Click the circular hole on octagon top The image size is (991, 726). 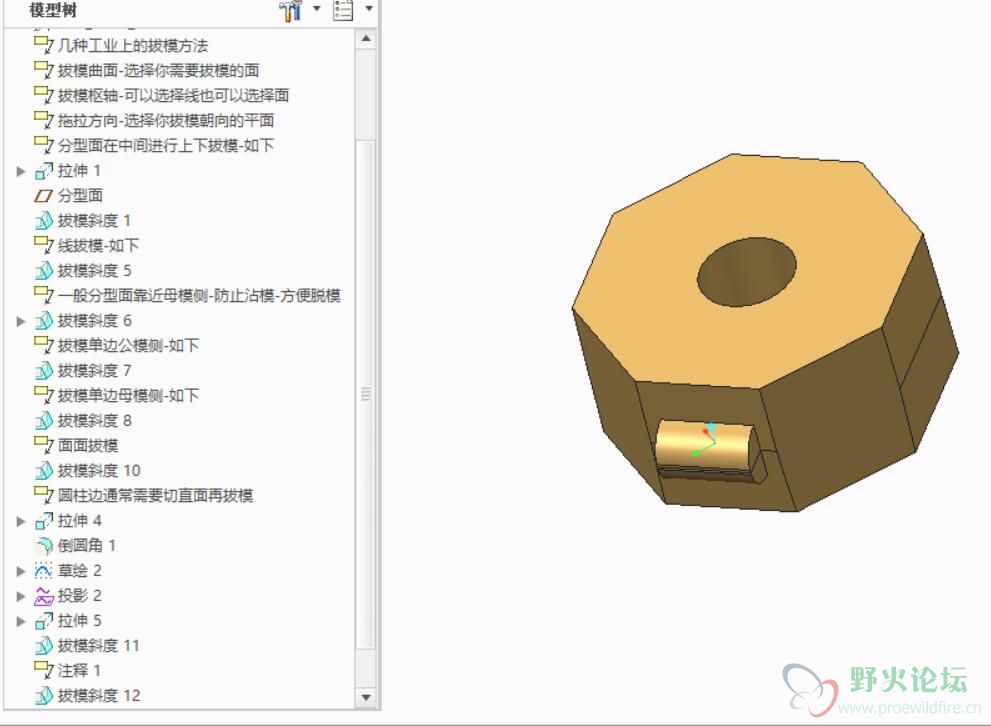point(746,272)
